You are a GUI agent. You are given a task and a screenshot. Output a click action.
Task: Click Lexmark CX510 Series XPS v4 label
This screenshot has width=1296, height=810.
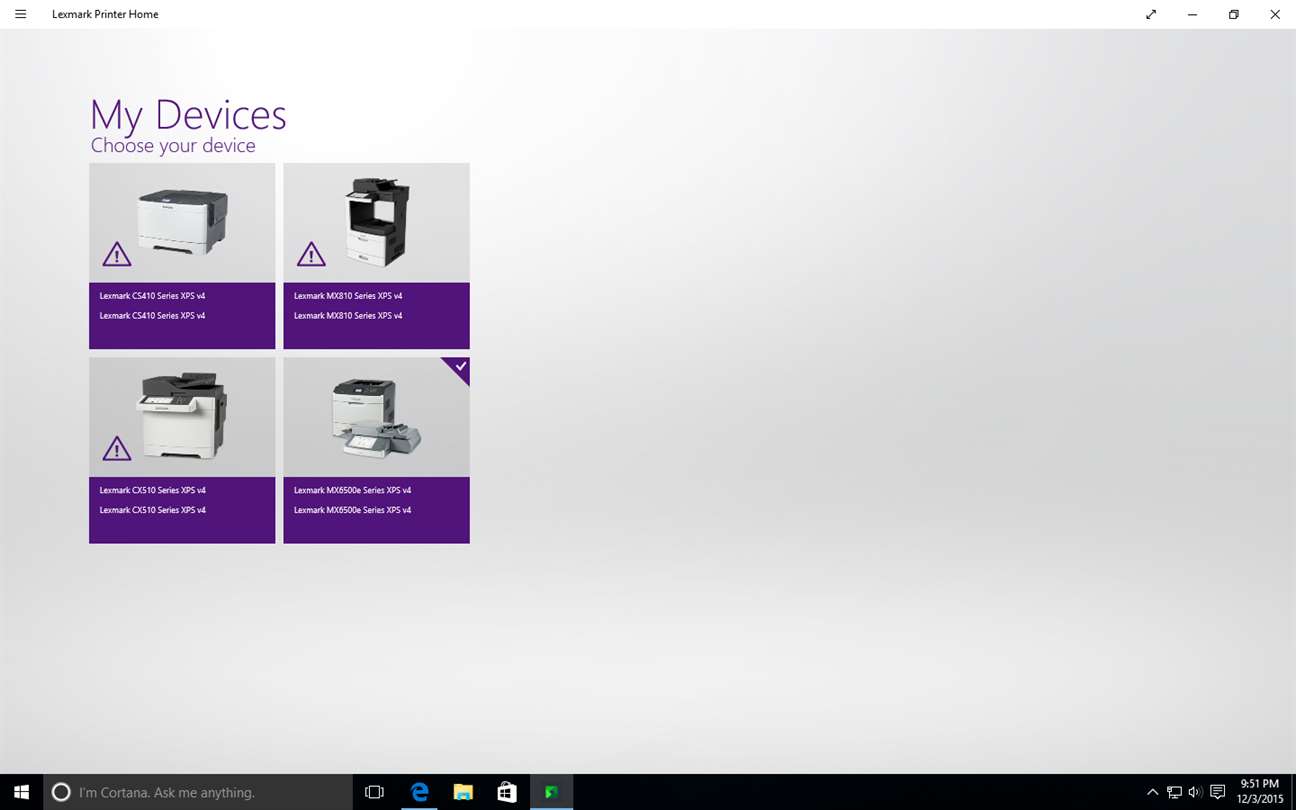152,490
